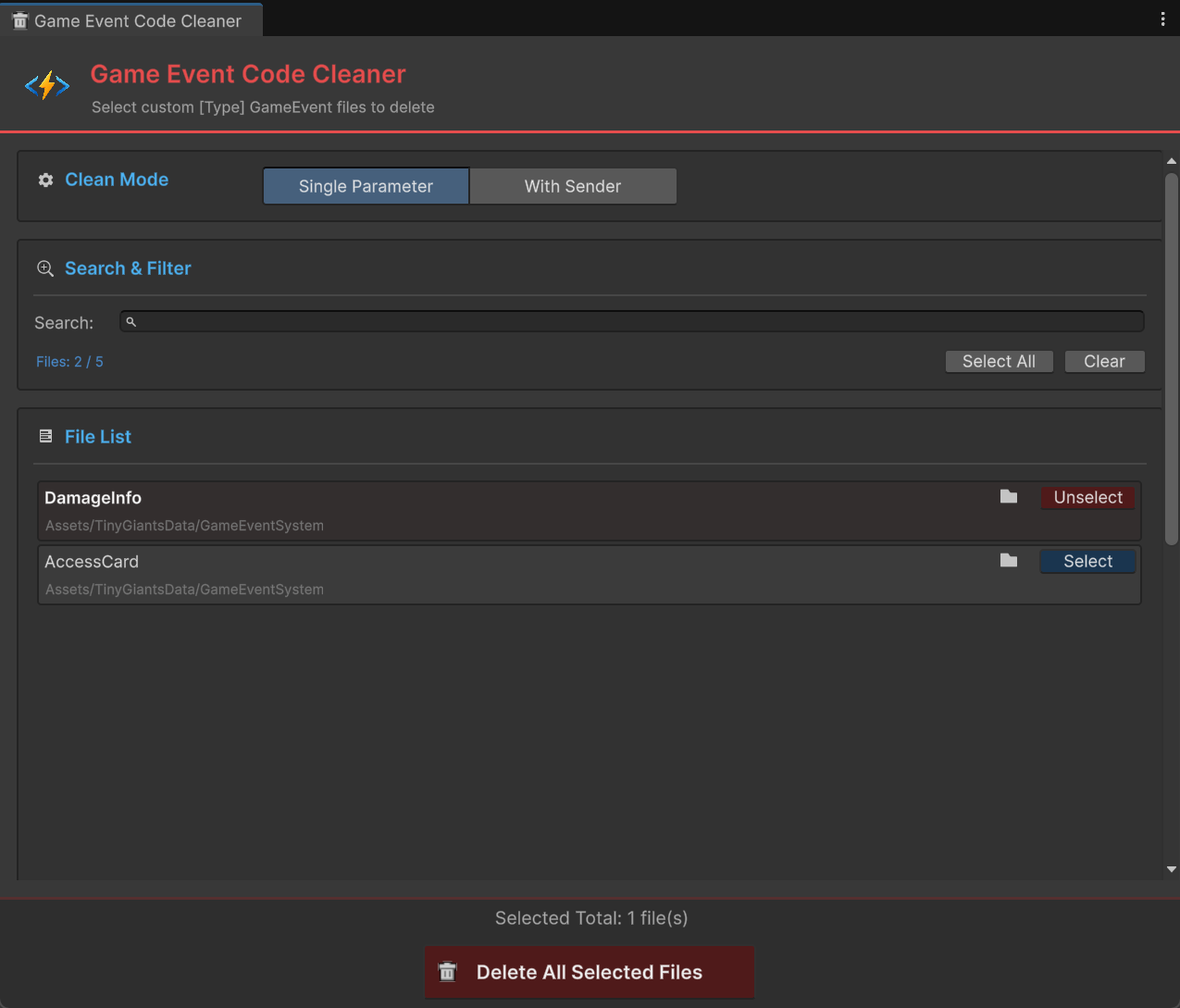1180x1008 pixels.
Task: Click the lightning bolt Game Event Cleaner icon
Action: [46, 84]
